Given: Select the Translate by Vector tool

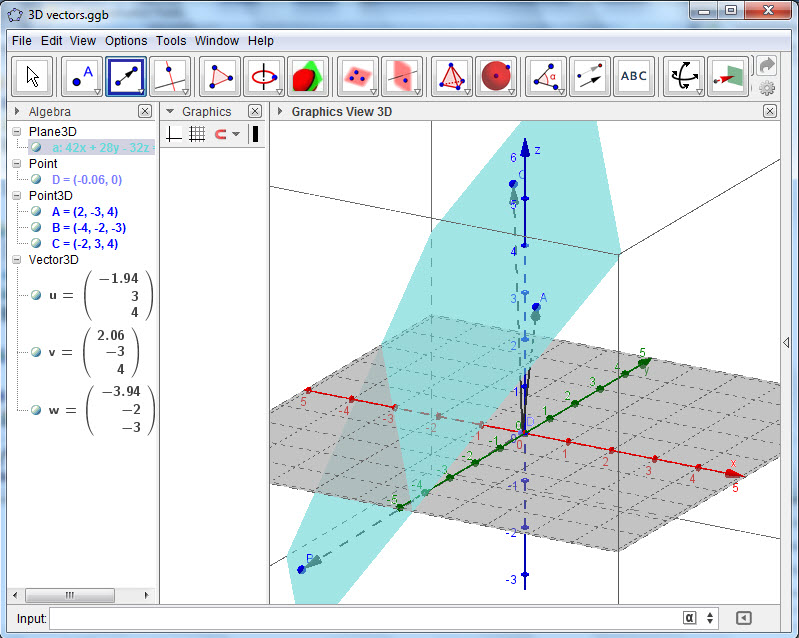Looking at the screenshot, I should pos(590,77).
